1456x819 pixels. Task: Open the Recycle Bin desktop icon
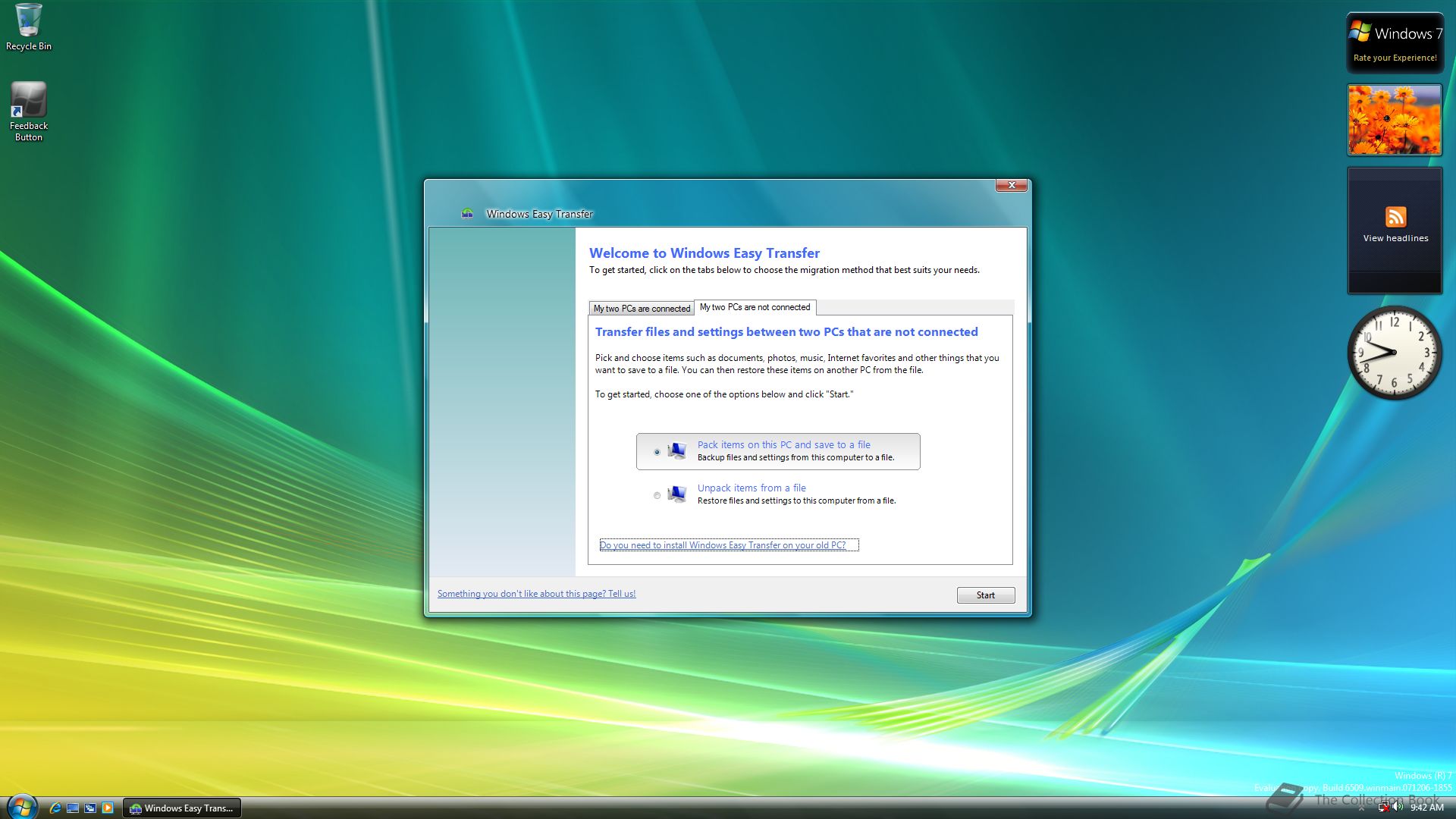29,27
